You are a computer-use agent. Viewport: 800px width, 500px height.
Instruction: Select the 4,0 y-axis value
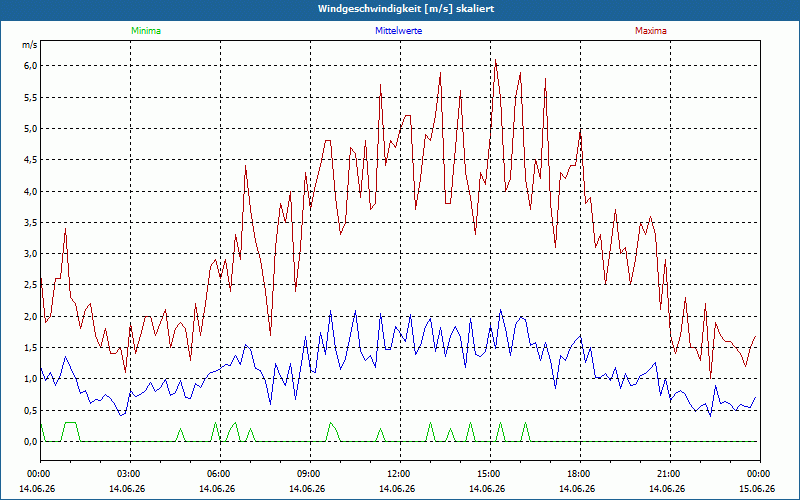coord(31,191)
